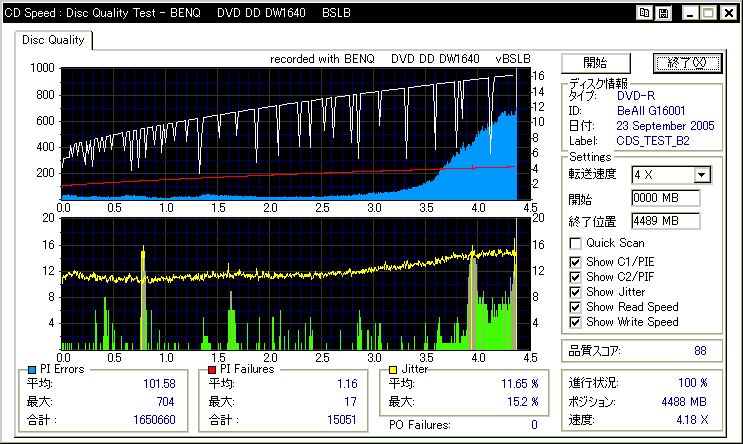Click the yellow Jitter color swatch

393,370
